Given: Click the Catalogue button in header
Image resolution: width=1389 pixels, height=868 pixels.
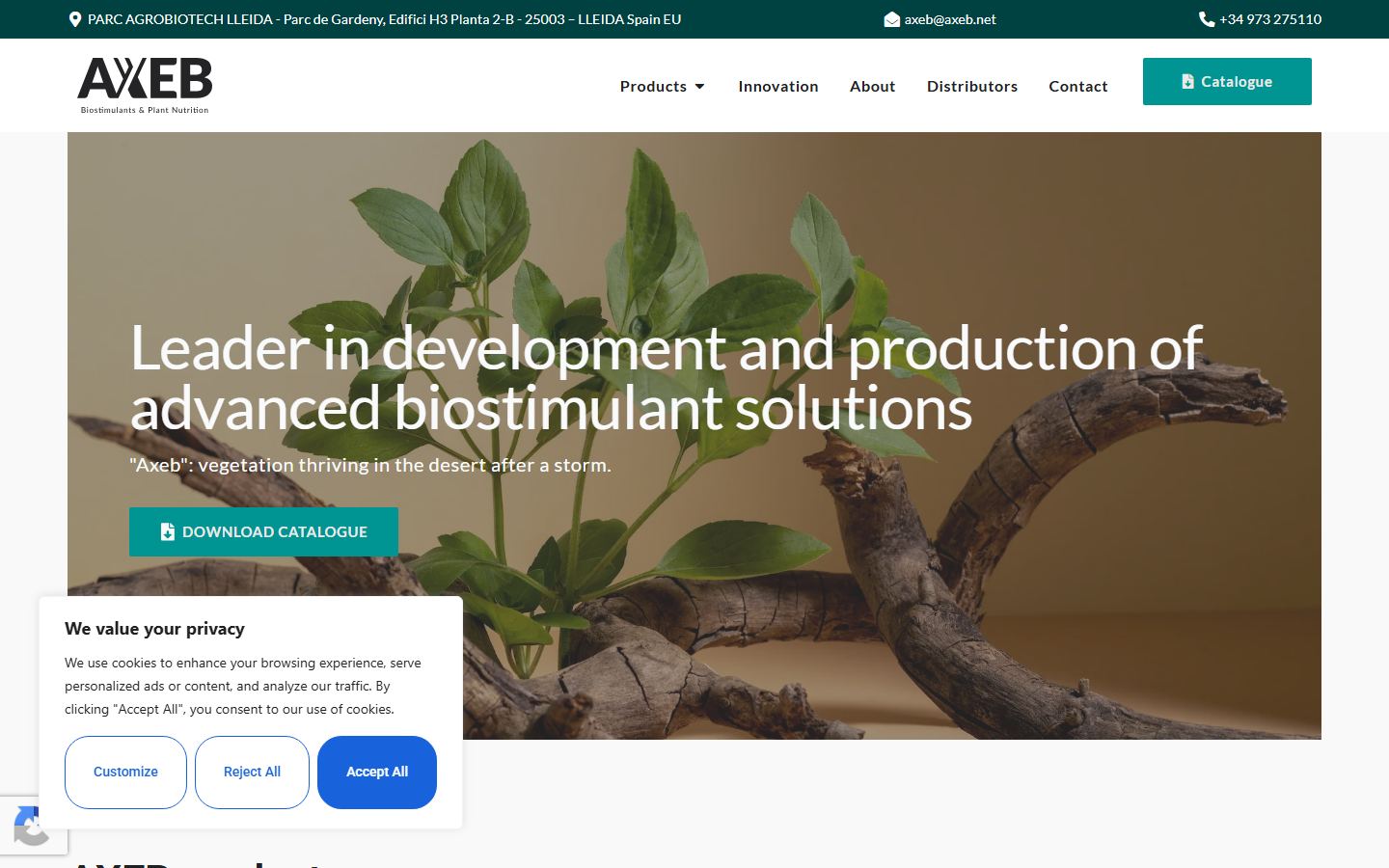Looking at the screenshot, I should (1227, 81).
